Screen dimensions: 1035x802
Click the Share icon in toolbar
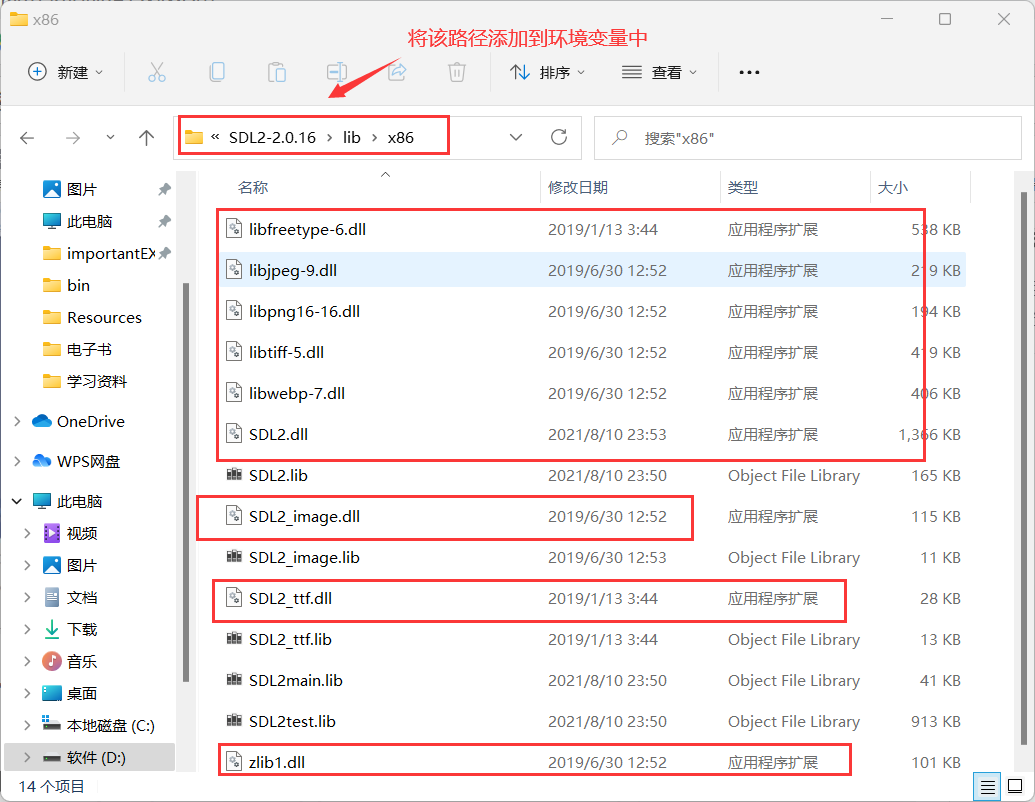coord(397,72)
